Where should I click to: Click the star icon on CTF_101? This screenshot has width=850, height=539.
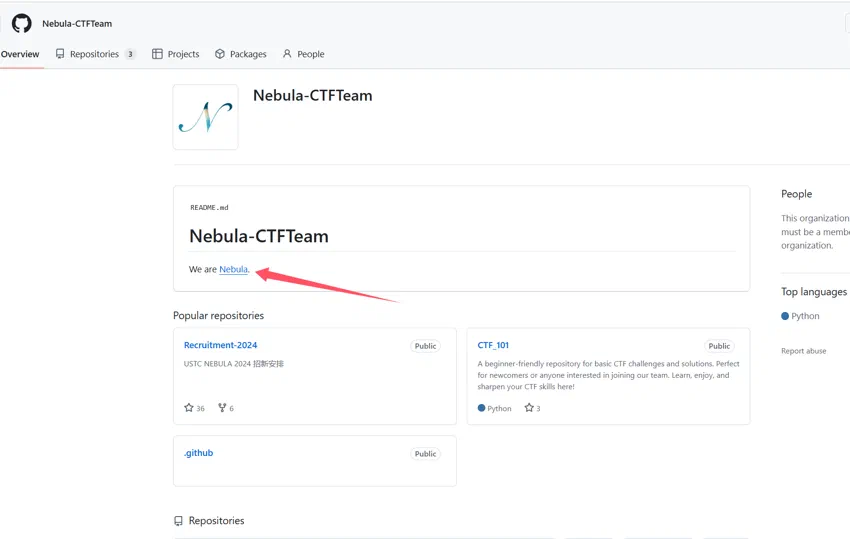(x=529, y=407)
